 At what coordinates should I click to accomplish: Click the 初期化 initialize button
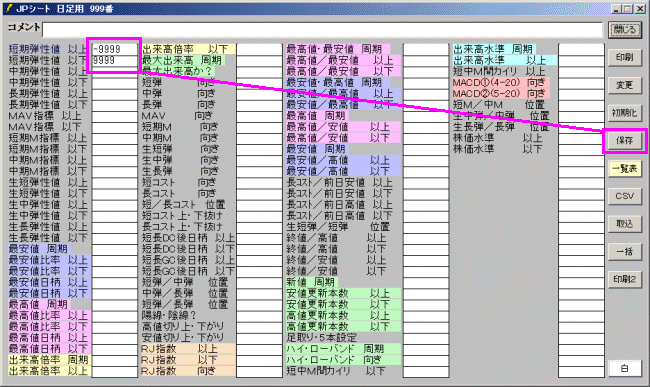[624, 113]
